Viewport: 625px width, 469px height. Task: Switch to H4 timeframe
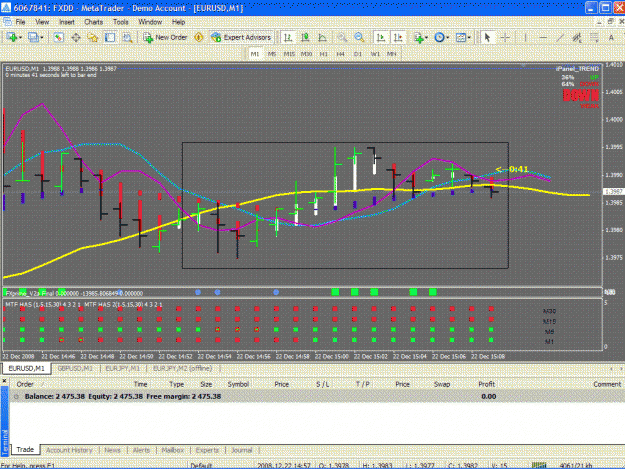pos(340,54)
